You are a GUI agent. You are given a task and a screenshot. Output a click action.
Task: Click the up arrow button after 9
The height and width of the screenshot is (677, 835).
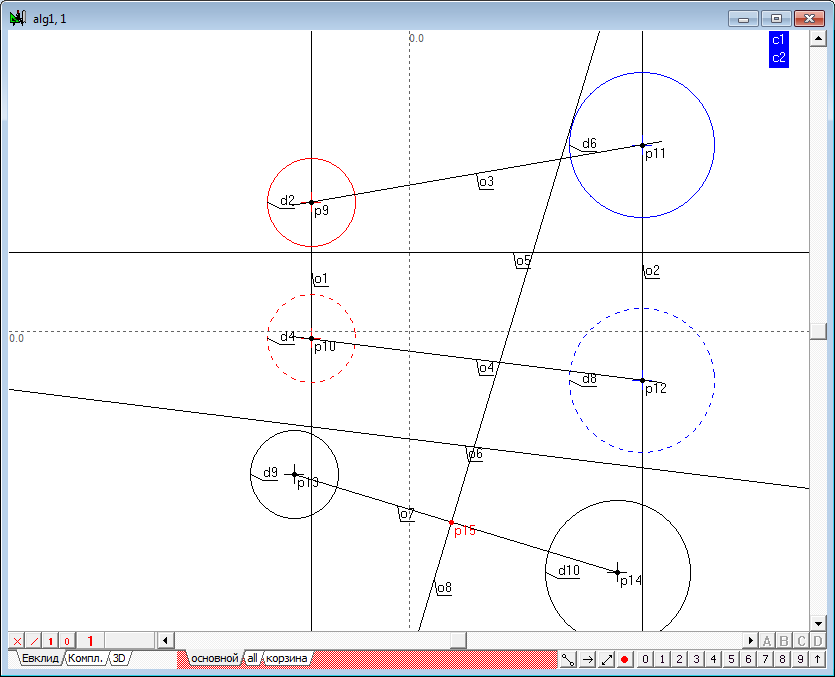click(817, 659)
